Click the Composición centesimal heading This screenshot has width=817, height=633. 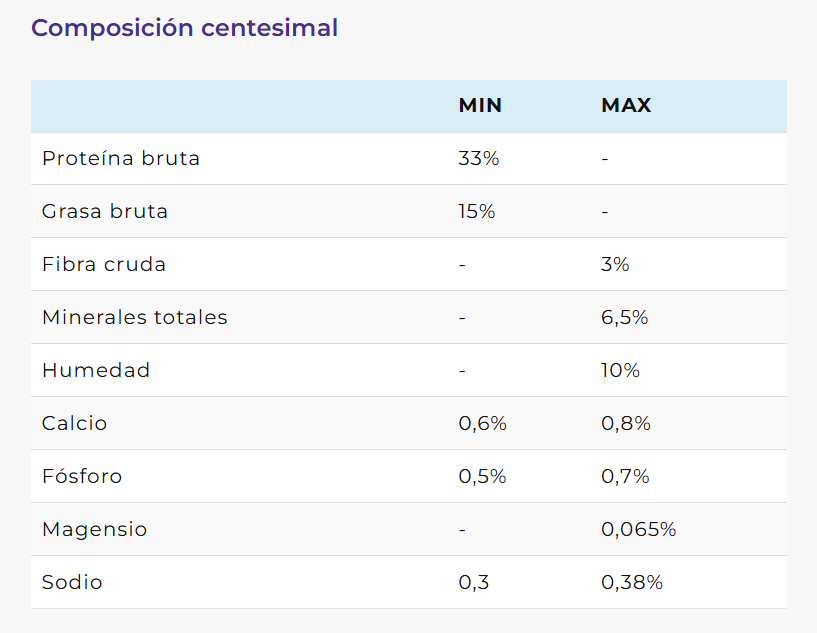click(x=184, y=28)
